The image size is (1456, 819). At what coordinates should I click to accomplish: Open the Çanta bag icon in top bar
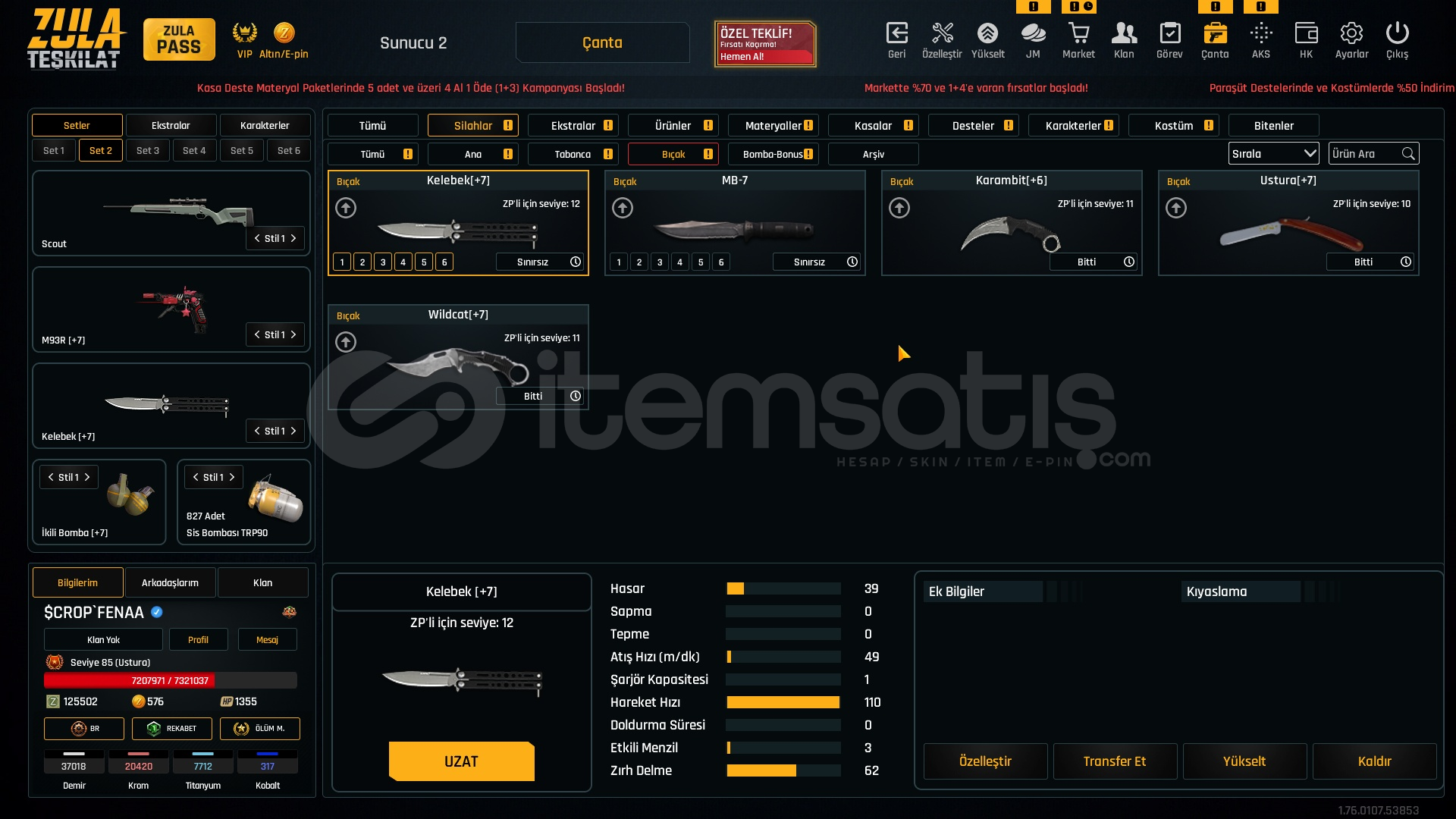point(1215,33)
